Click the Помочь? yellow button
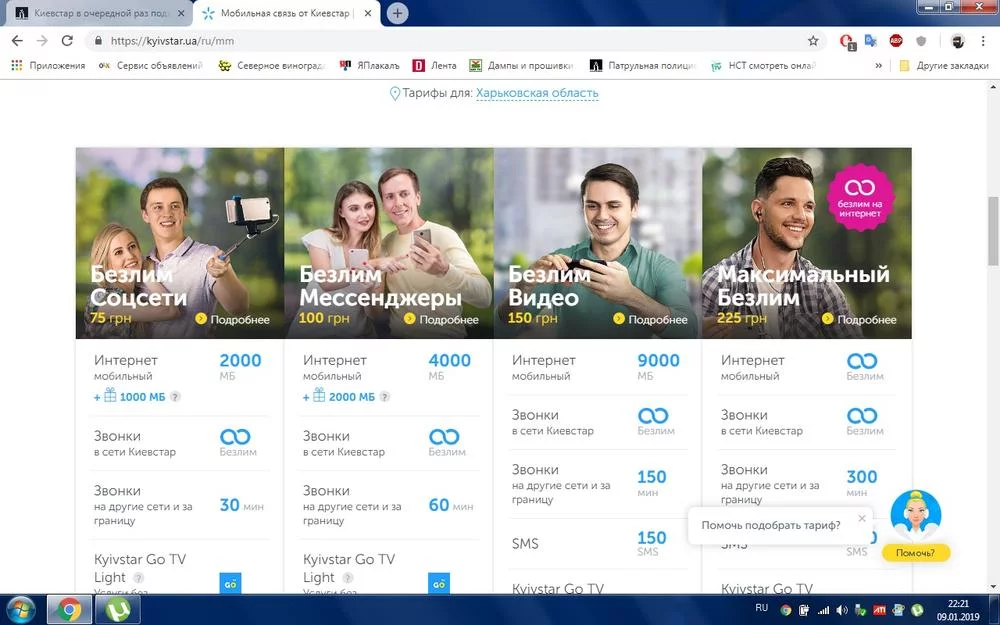The width and height of the screenshot is (1000, 625). click(916, 553)
